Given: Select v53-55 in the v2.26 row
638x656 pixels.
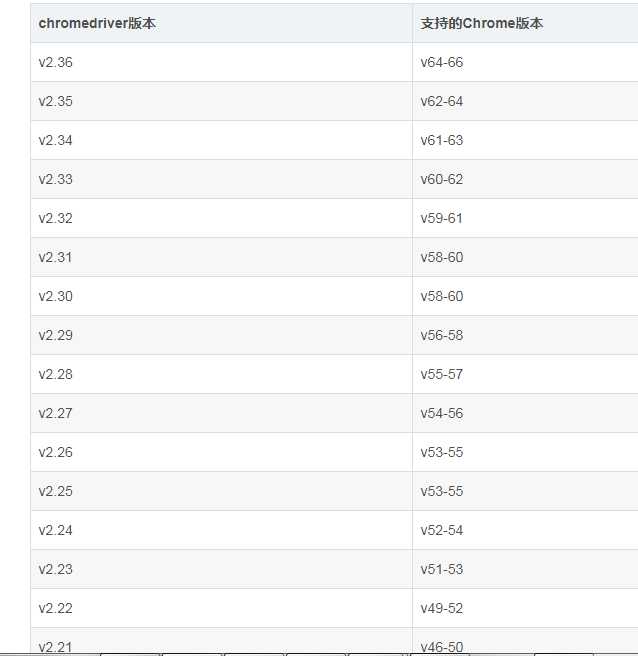Looking at the screenshot, I should pyautogui.click(x=525, y=452).
